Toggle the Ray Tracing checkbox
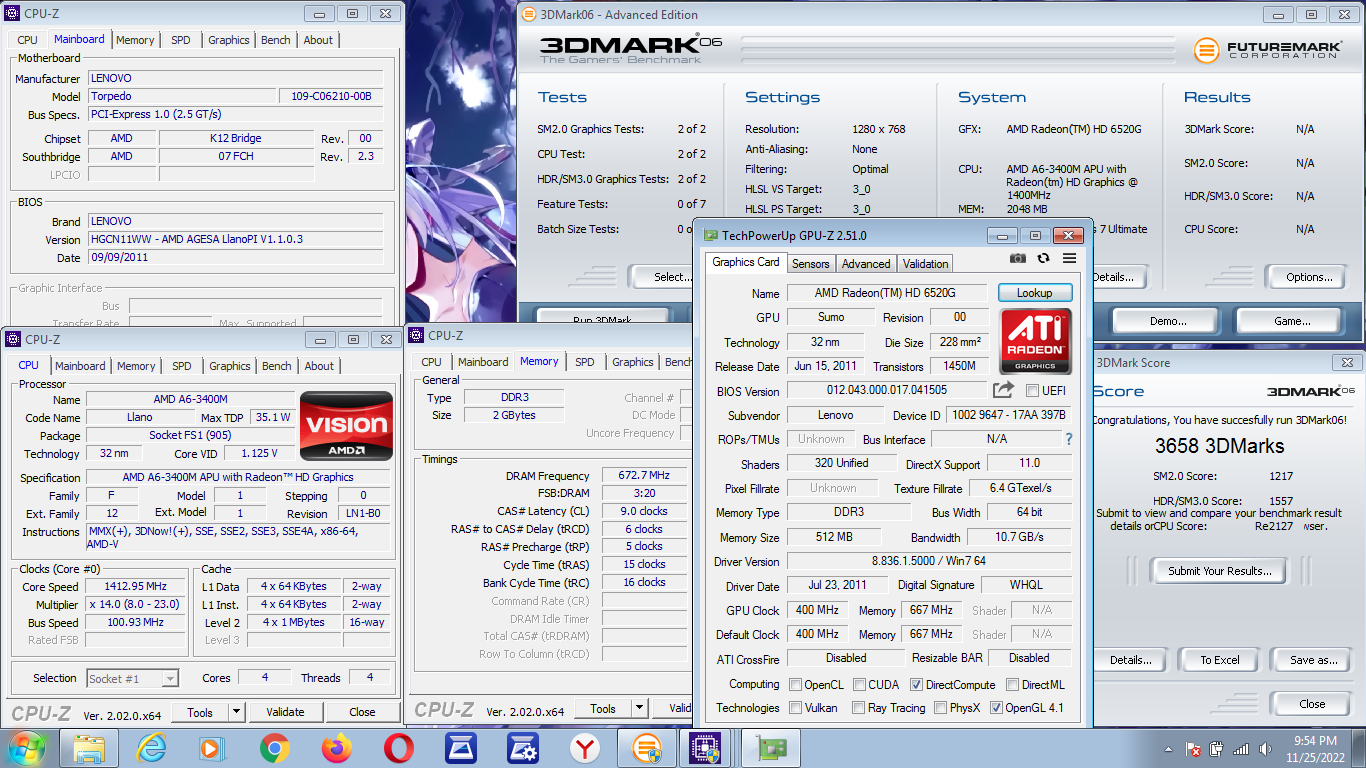 pyautogui.click(x=859, y=708)
